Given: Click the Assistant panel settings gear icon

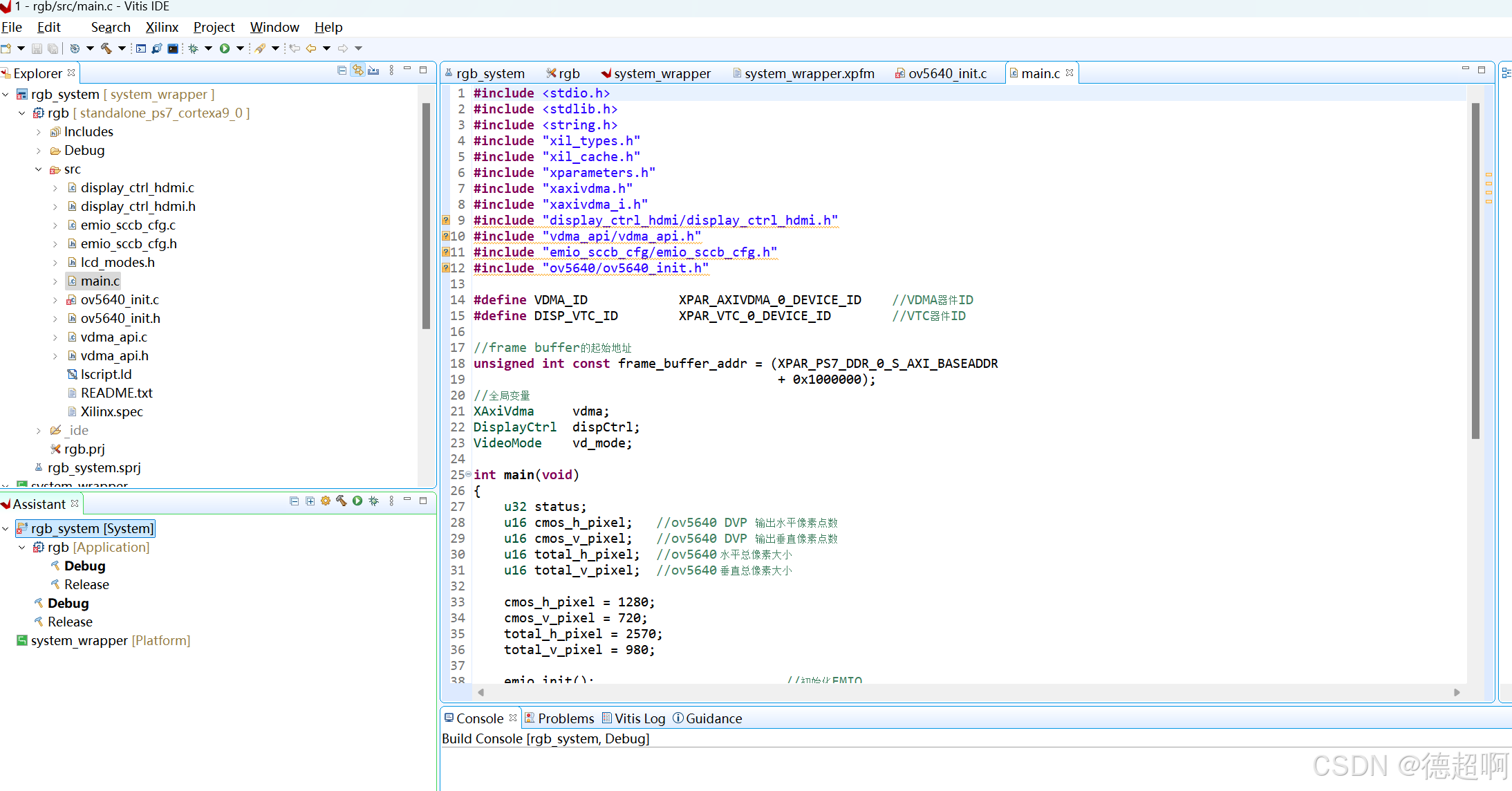Looking at the screenshot, I should pos(326,501).
